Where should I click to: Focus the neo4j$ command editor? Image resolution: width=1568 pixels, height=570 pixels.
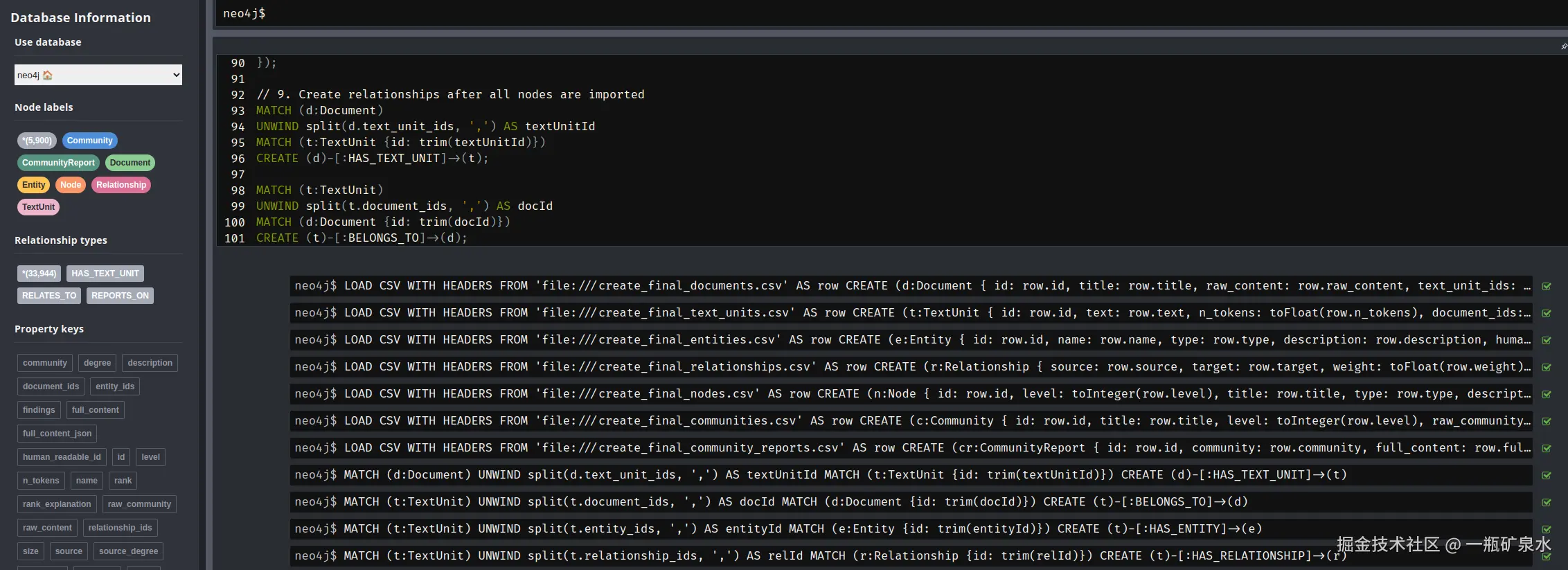pyautogui.click(x=891, y=13)
